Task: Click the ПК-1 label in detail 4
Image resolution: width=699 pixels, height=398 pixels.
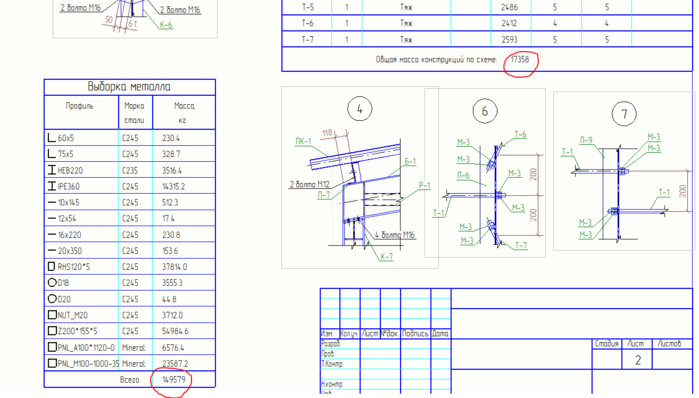Action: click(x=303, y=141)
